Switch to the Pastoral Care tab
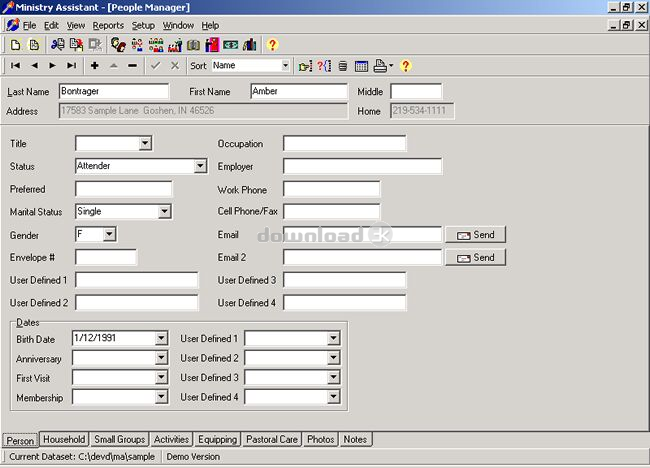The height and width of the screenshot is (468, 650). coord(272,439)
